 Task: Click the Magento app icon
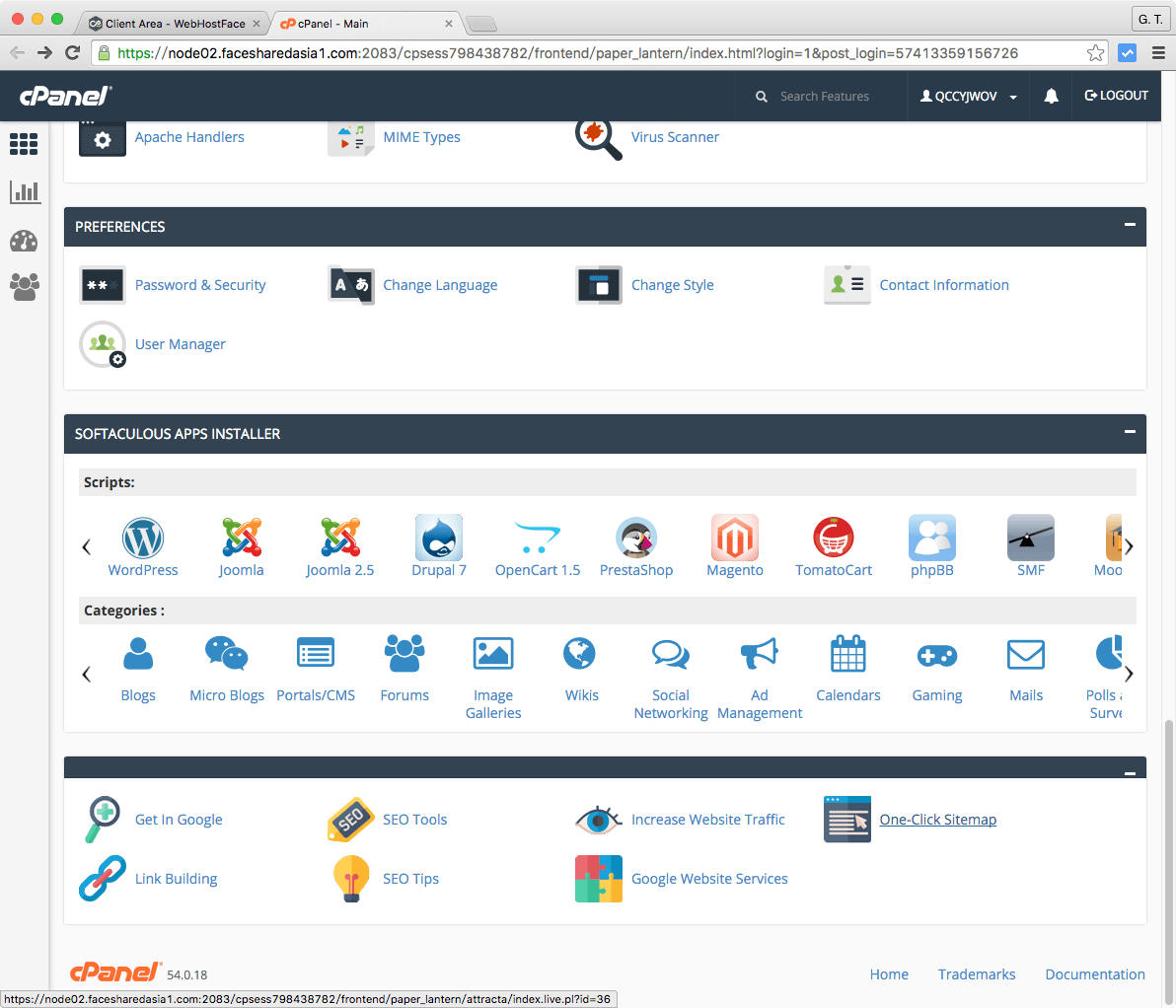[x=734, y=538]
